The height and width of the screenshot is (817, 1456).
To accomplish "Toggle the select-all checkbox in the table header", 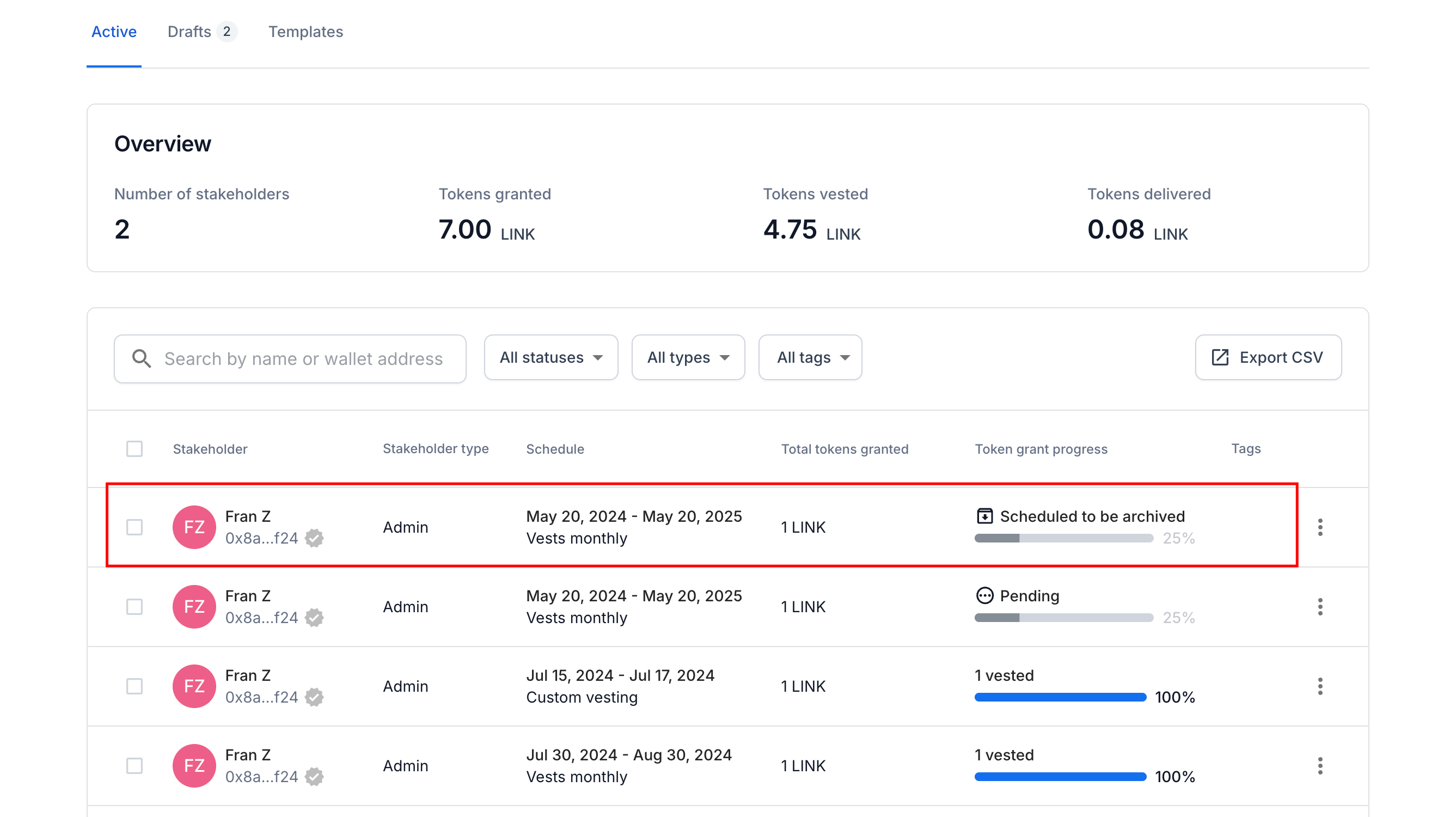I will tap(134, 449).
